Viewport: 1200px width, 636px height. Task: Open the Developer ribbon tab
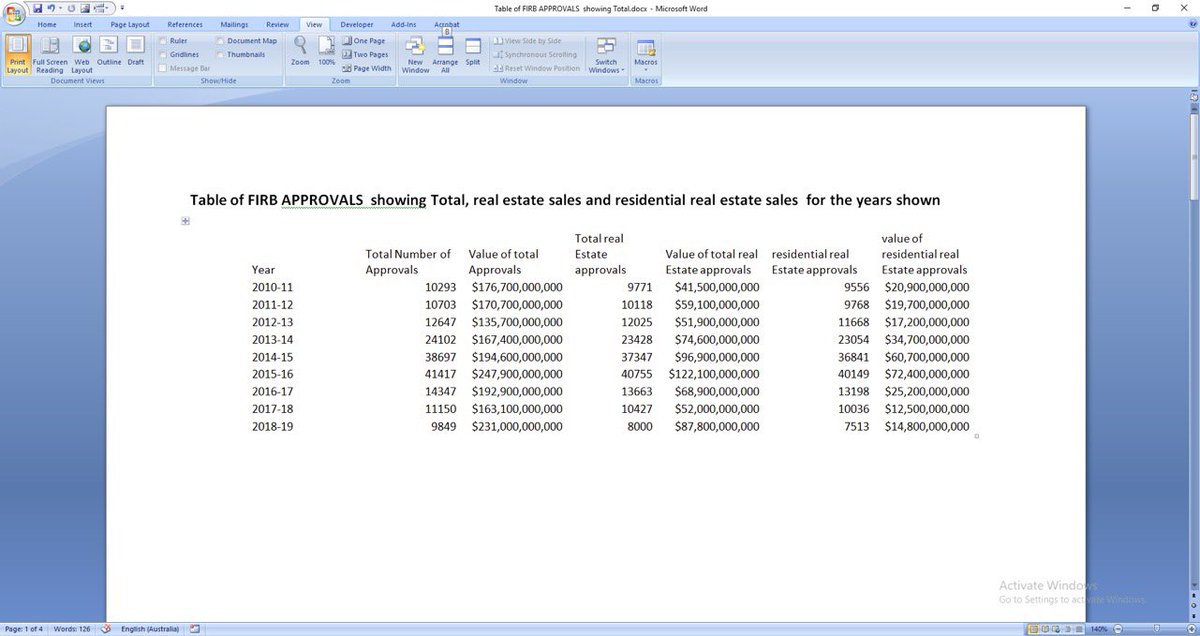point(357,24)
